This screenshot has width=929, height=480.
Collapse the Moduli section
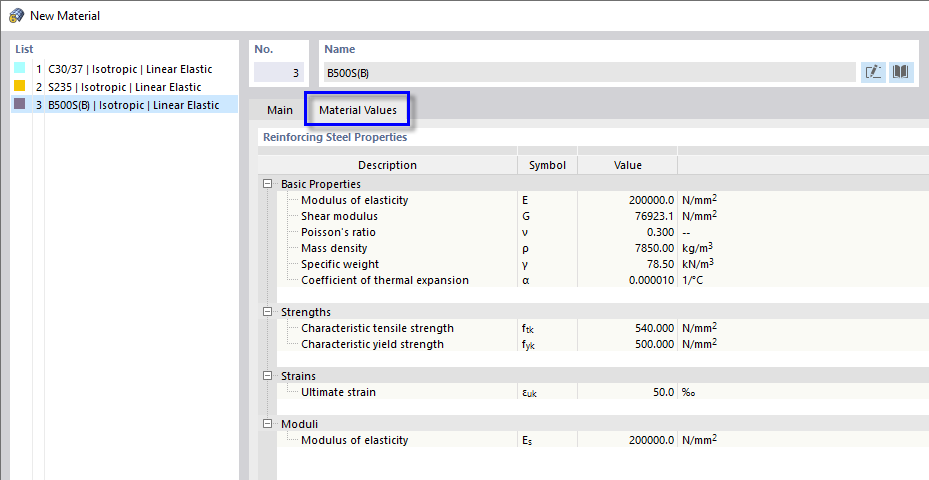[x=268, y=424]
